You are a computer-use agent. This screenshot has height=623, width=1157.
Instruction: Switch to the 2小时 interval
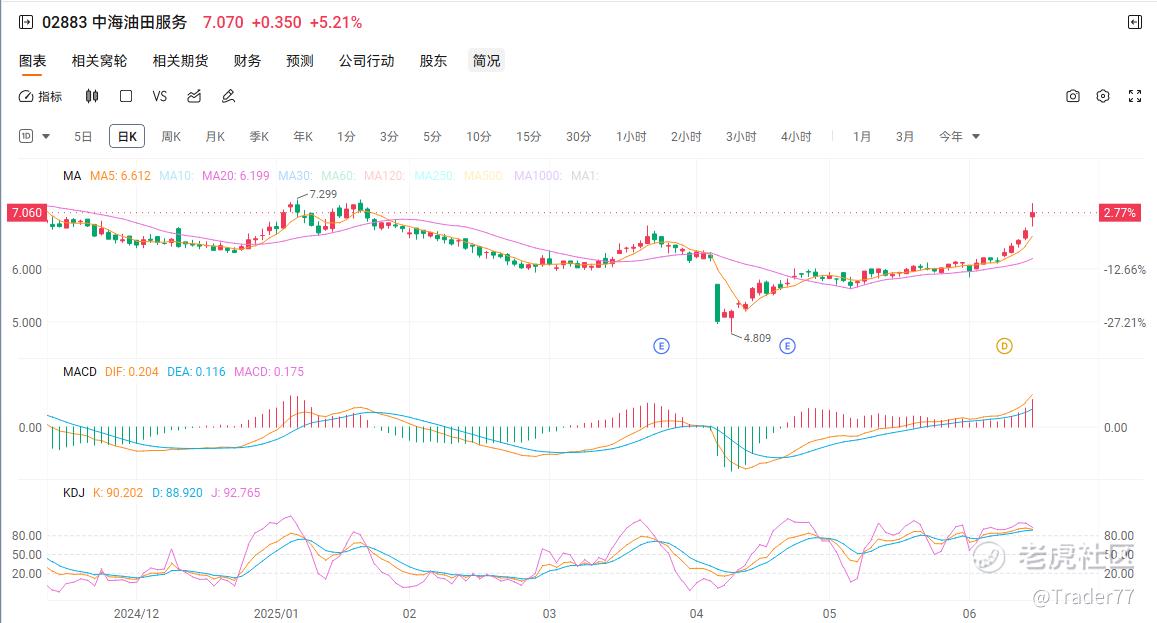tap(686, 137)
